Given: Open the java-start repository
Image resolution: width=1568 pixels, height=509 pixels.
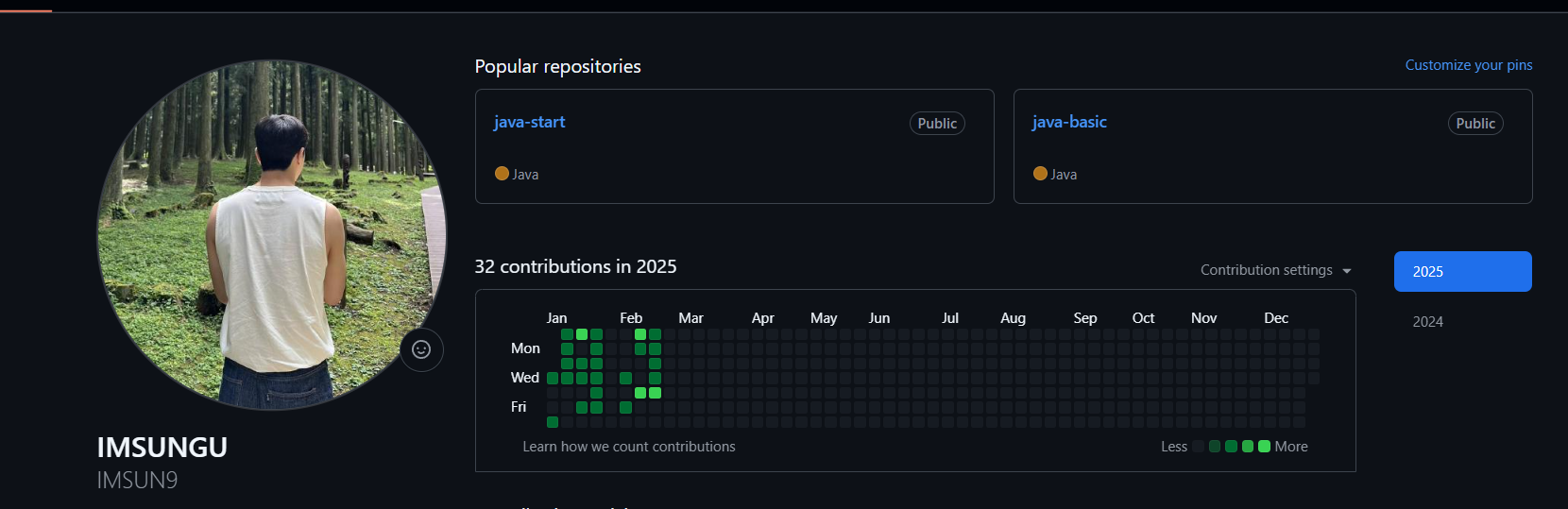Looking at the screenshot, I should (x=529, y=122).
